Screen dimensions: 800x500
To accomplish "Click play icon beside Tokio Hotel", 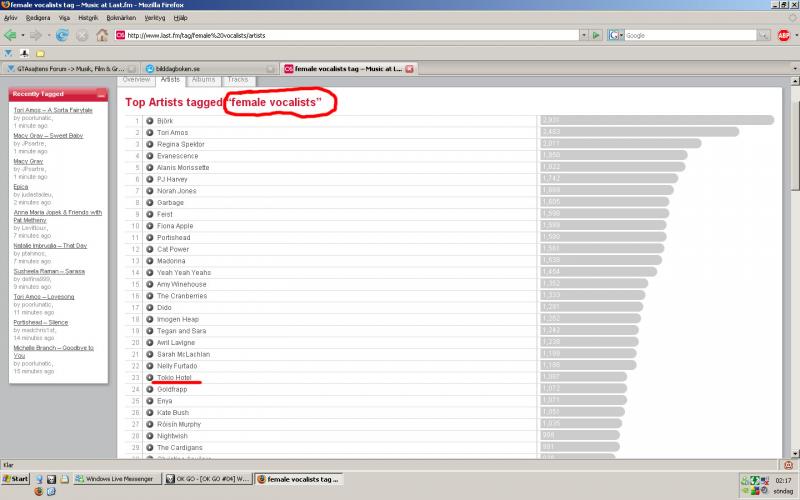I will coord(149,377).
